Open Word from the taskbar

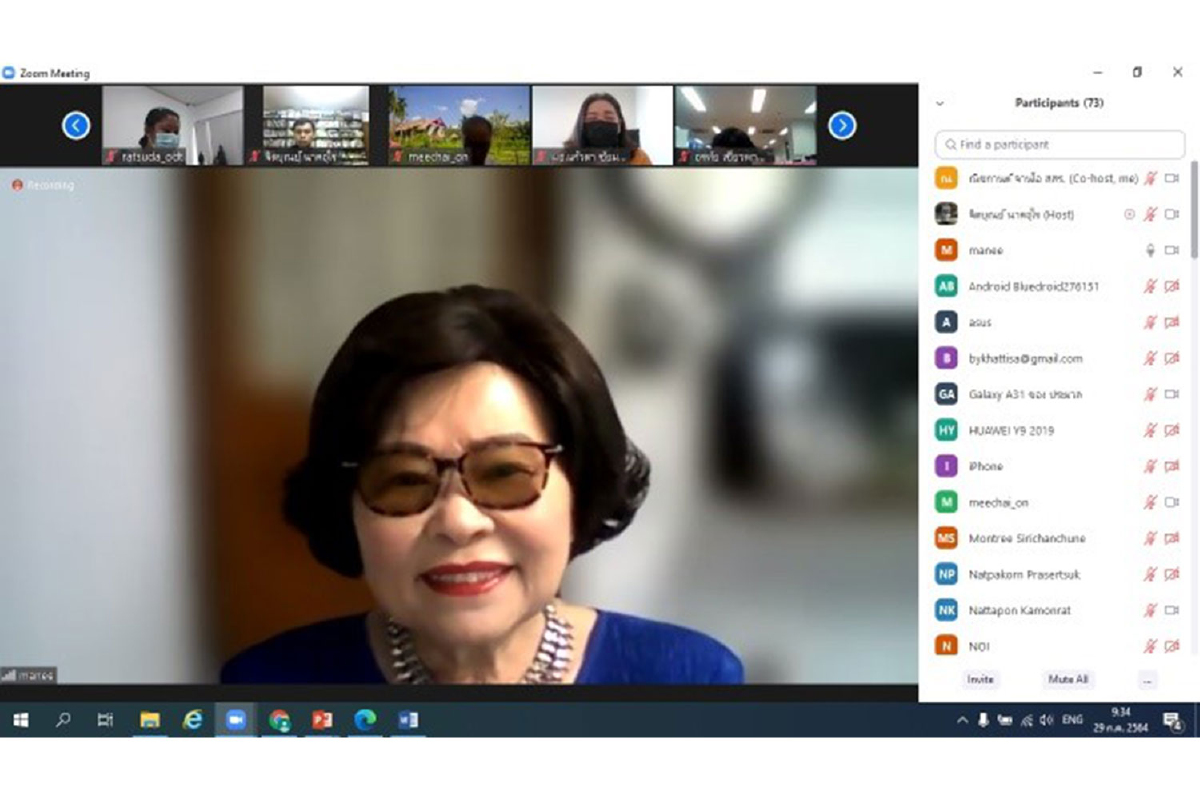point(408,720)
